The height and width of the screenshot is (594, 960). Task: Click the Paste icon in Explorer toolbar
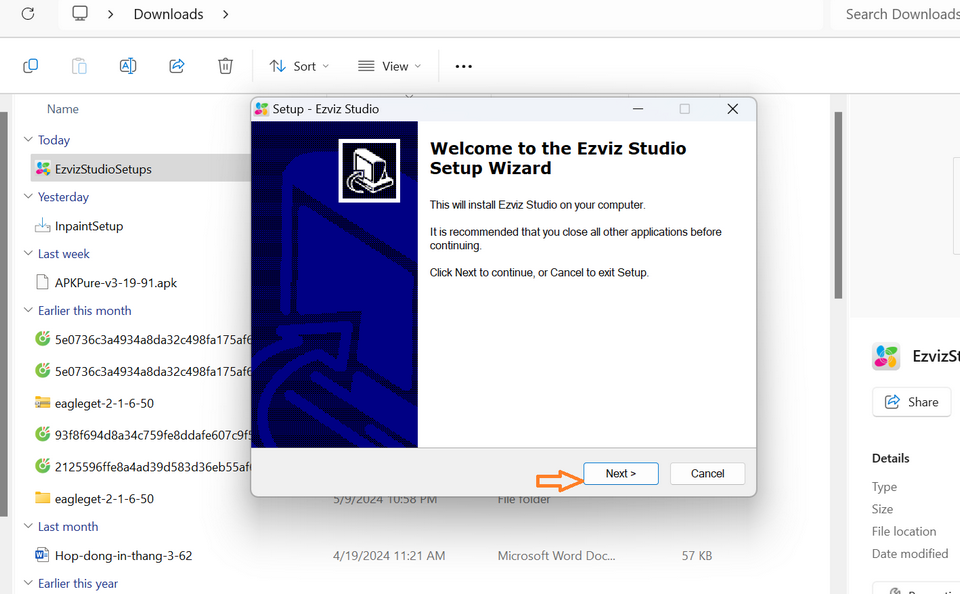coord(79,66)
